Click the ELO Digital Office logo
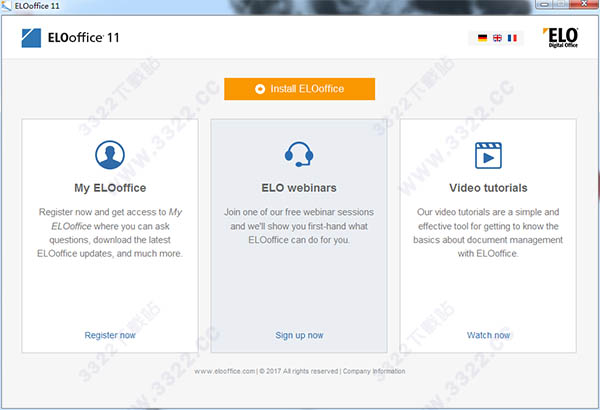 (561, 38)
